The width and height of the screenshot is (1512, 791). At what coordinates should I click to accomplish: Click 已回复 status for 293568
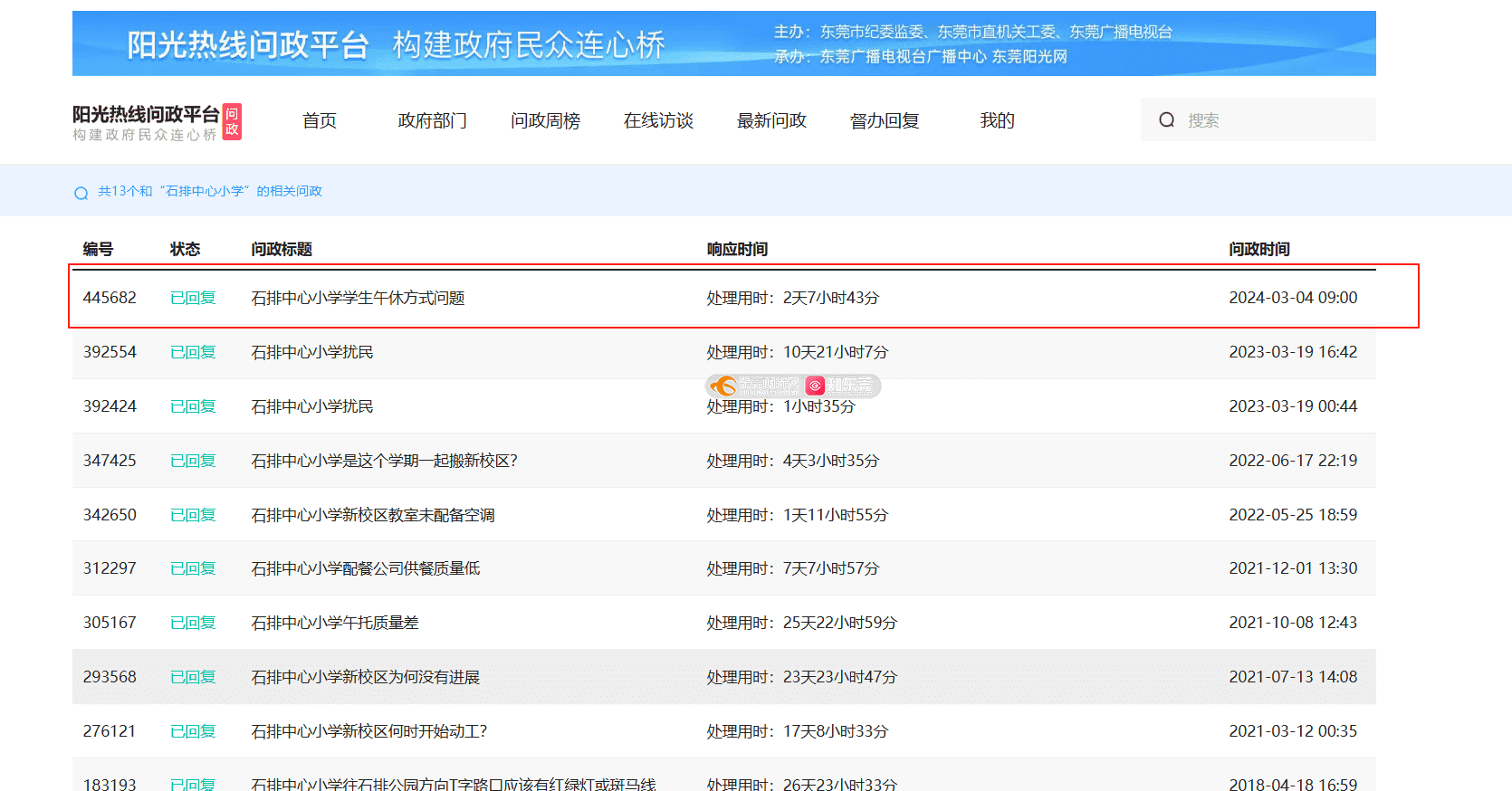pyautogui.click(x=193, y=677)
